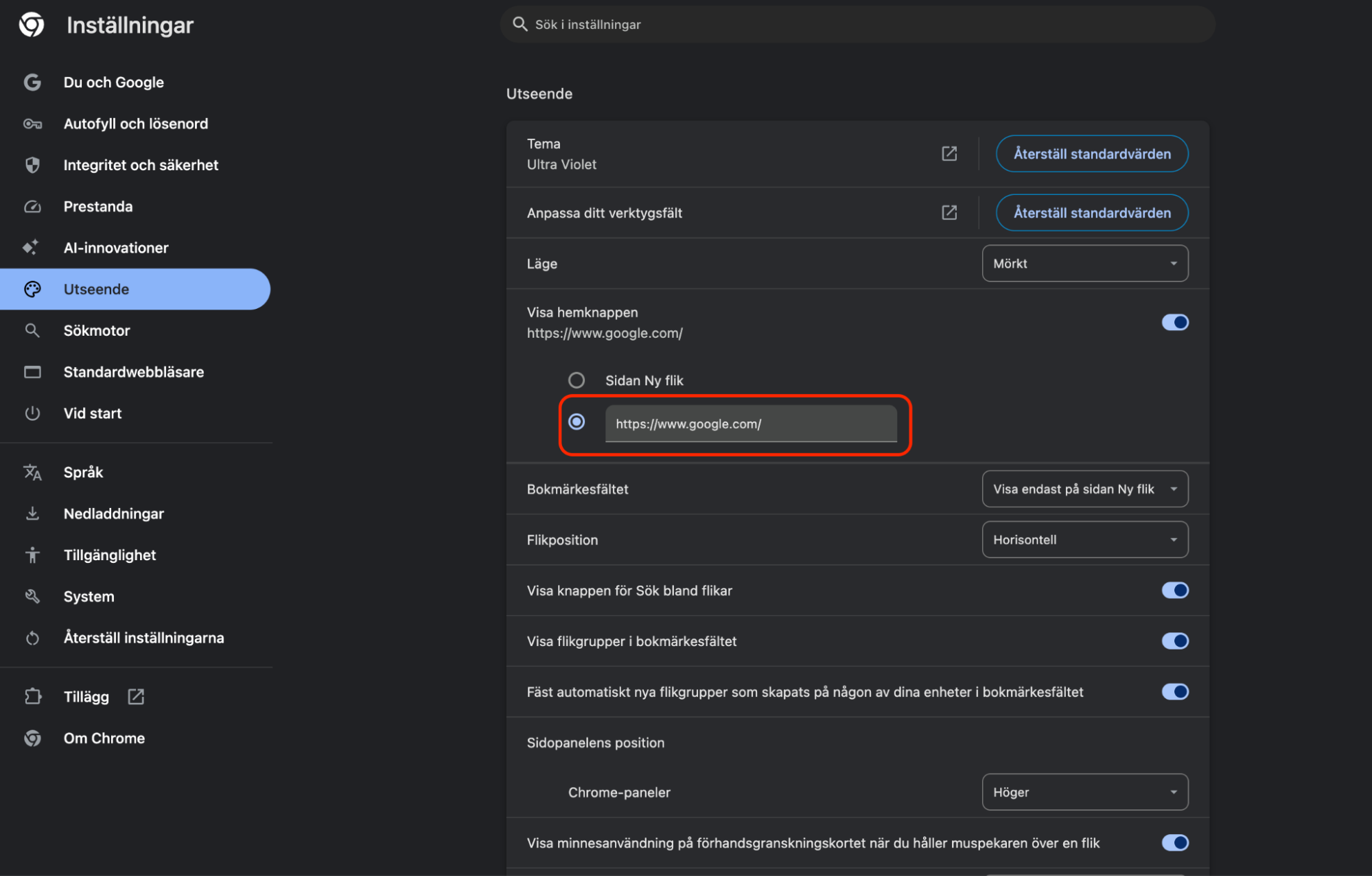The height and width of the screenshot is (876, 1372).
Task: Toggle Visa knappen för Sök bland flikar
Action: 1175,590
